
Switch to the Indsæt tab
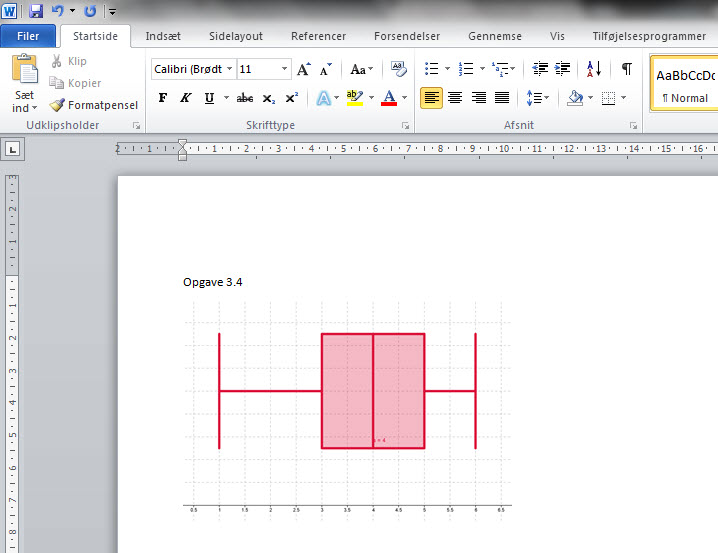click(163, 36)
